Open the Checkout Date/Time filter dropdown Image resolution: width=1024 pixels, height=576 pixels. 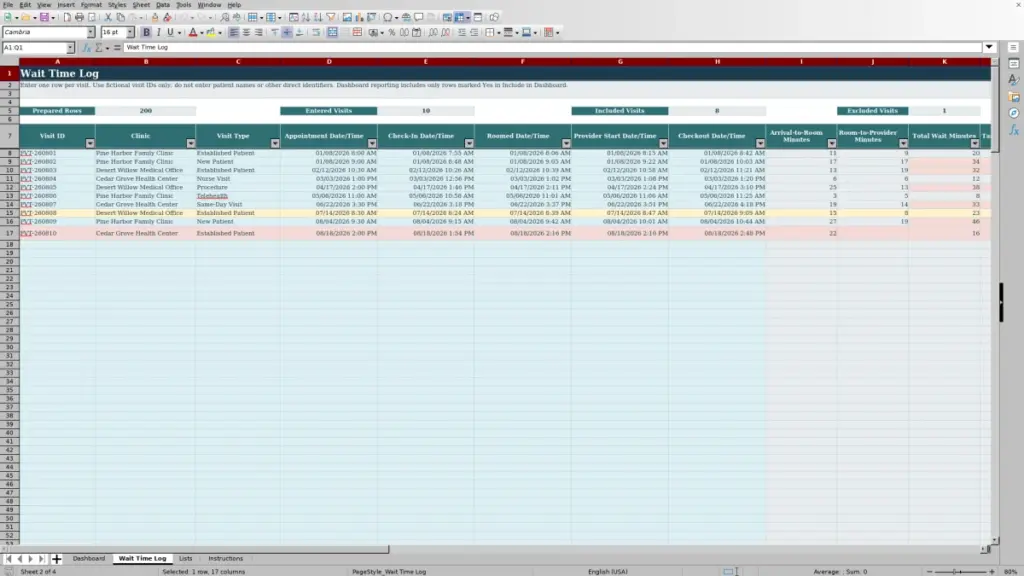coord(761,143)
